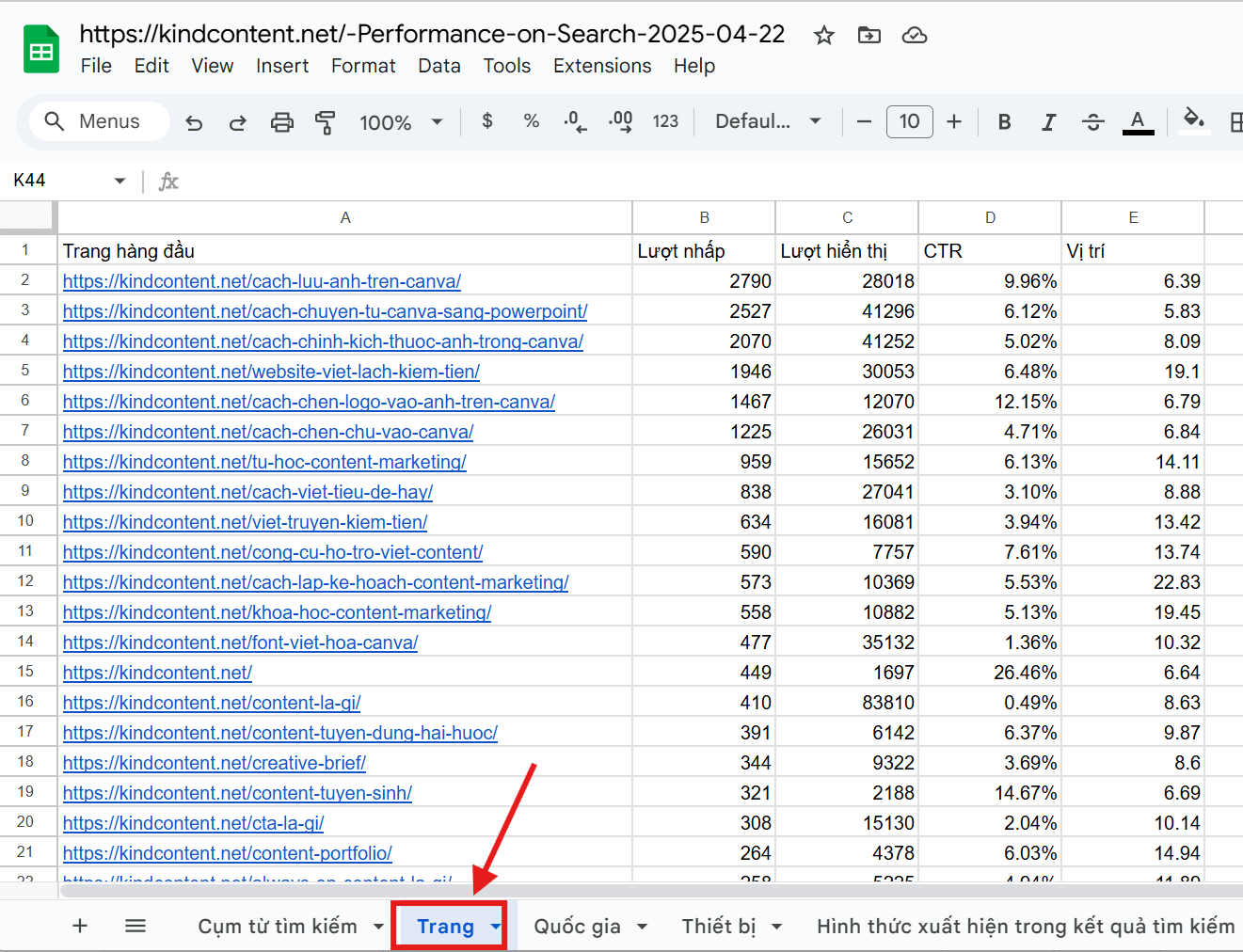This screenshot has height=952, width=1243.
Task: Click the add new sheet plus icon
Action: (x=80, y=926)
